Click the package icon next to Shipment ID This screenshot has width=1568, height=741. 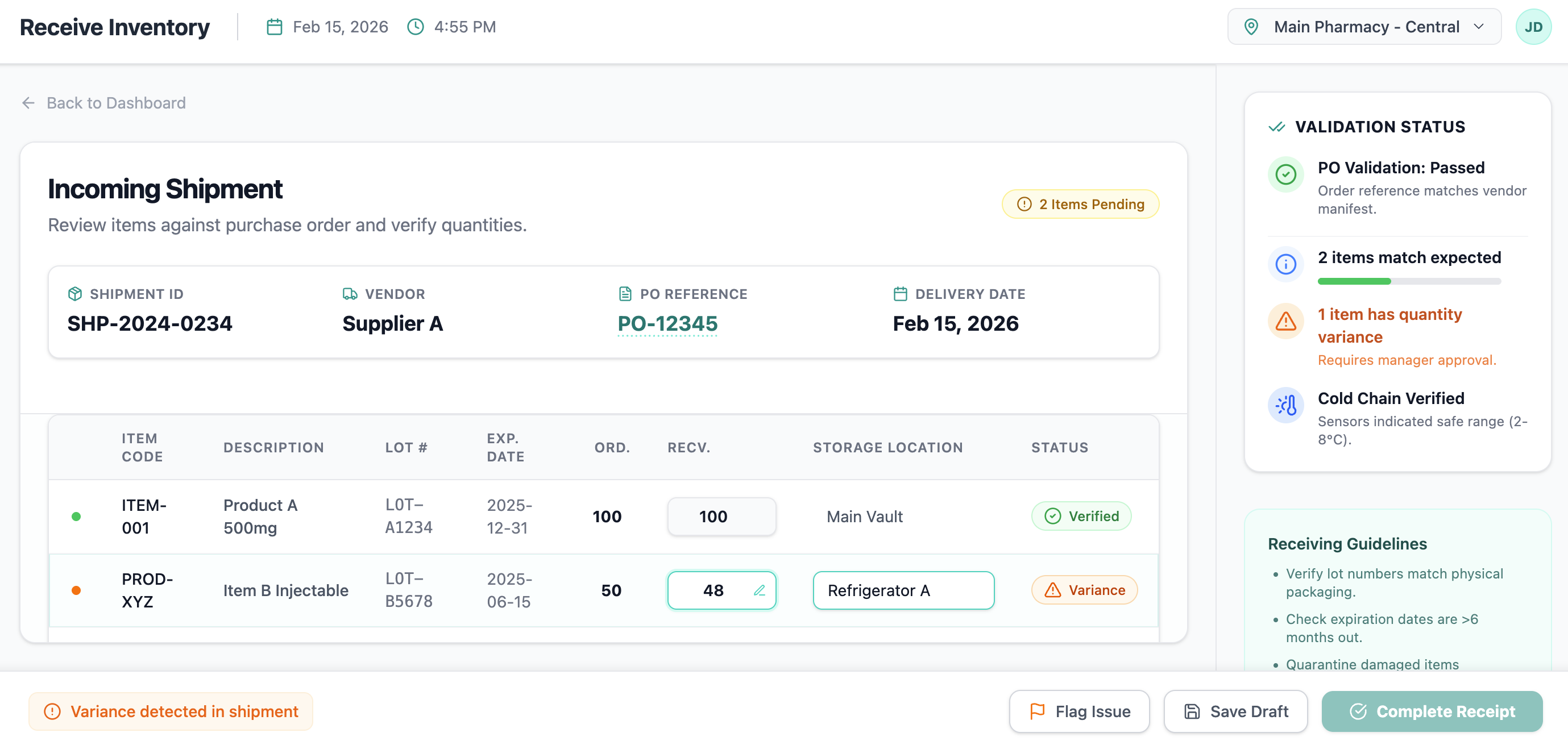coord(75,293)
